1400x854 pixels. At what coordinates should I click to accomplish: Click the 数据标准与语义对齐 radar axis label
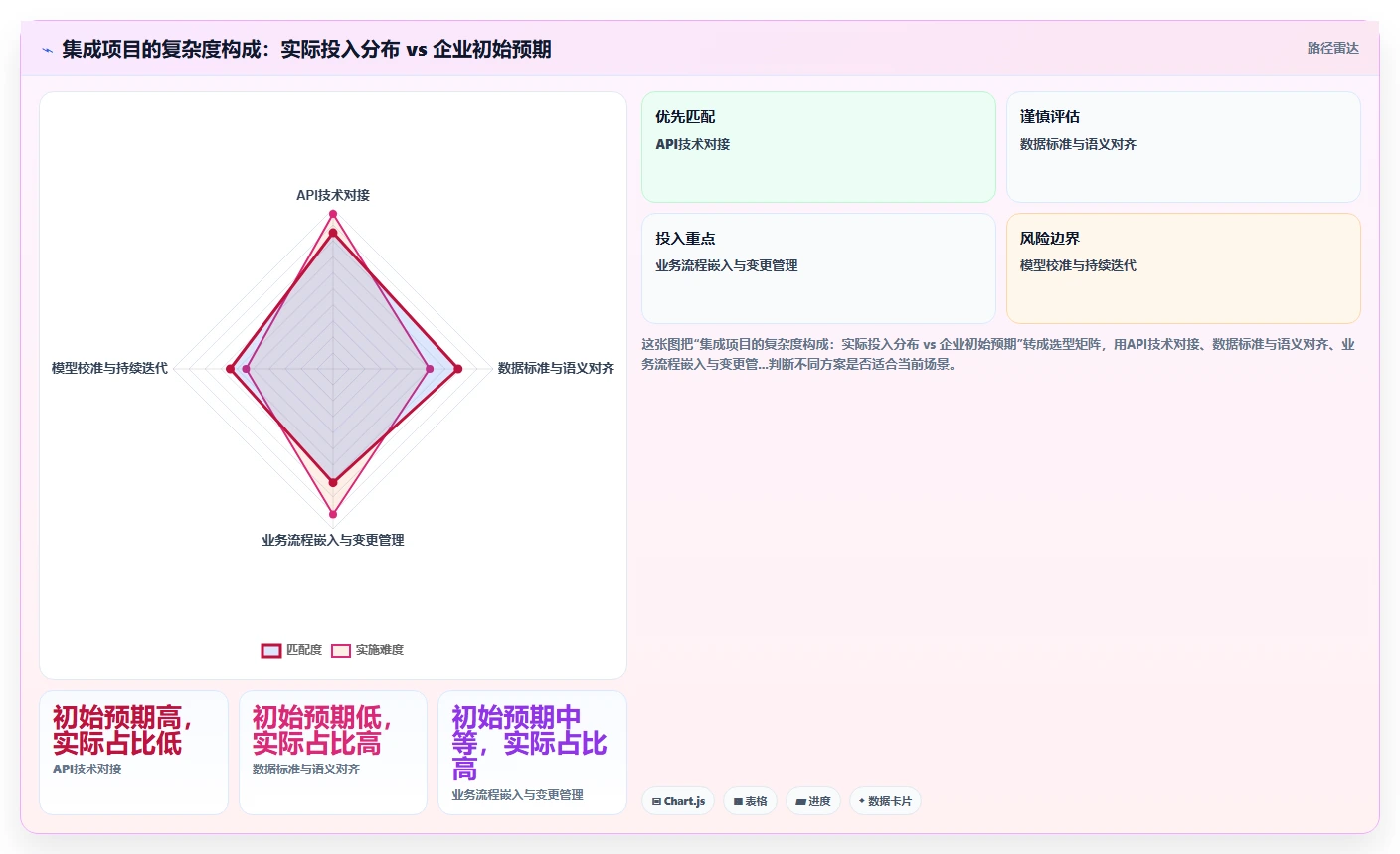(556, 368)
